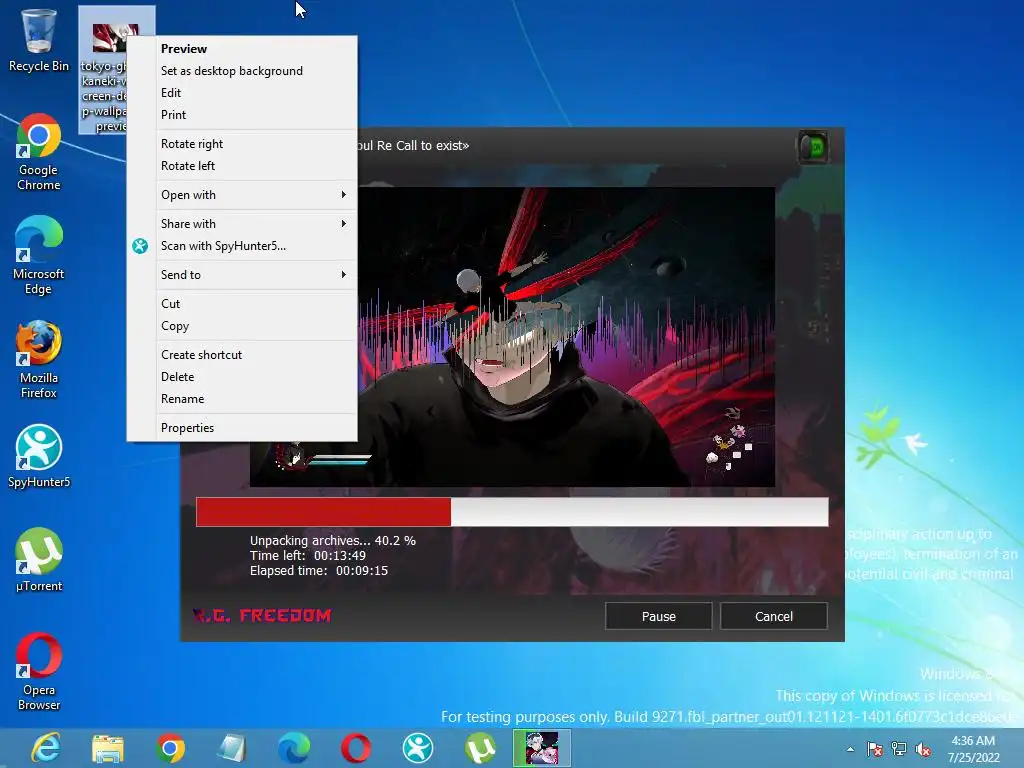Viewport: 1024px width, 768px height.
Task: Open Microsoft Edge desktop shortcut
Action: click(x=39, y=255)
